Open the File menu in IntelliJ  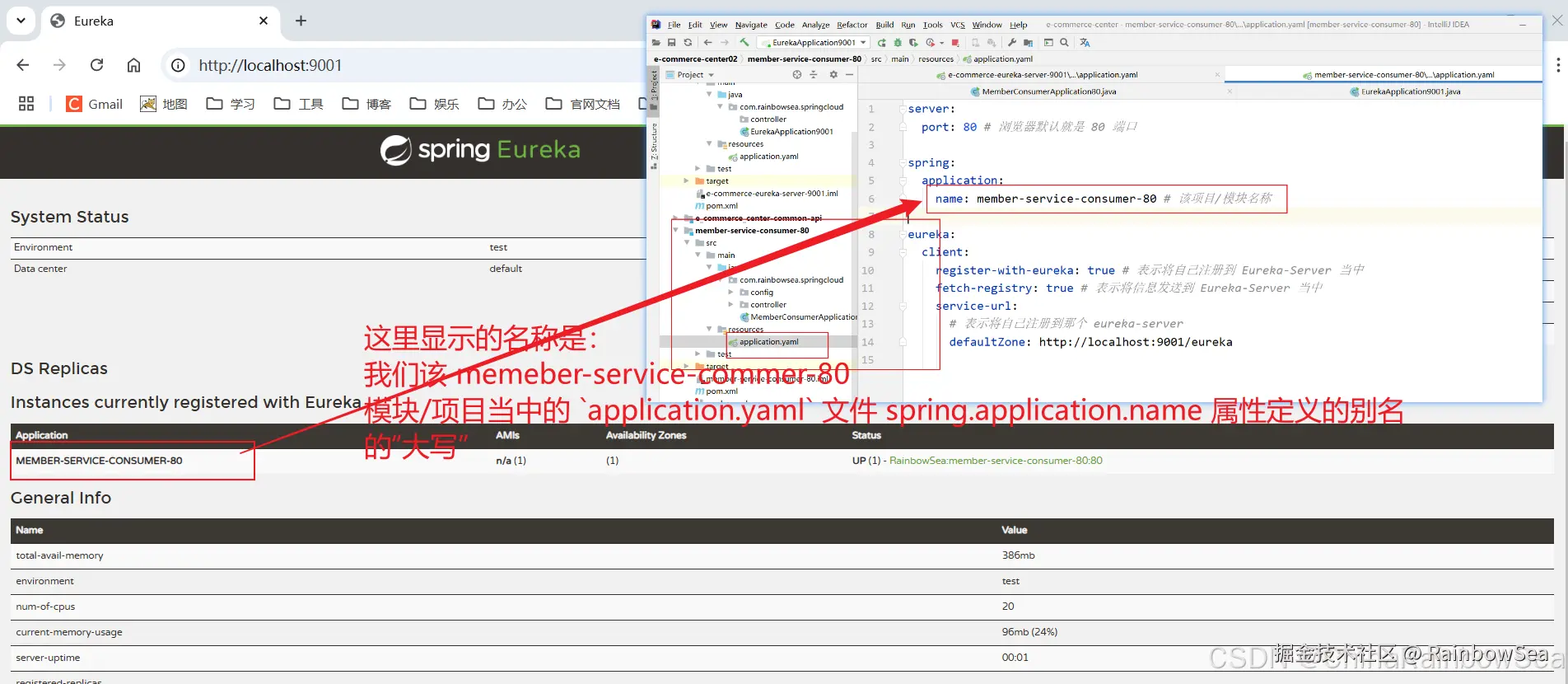674,25
